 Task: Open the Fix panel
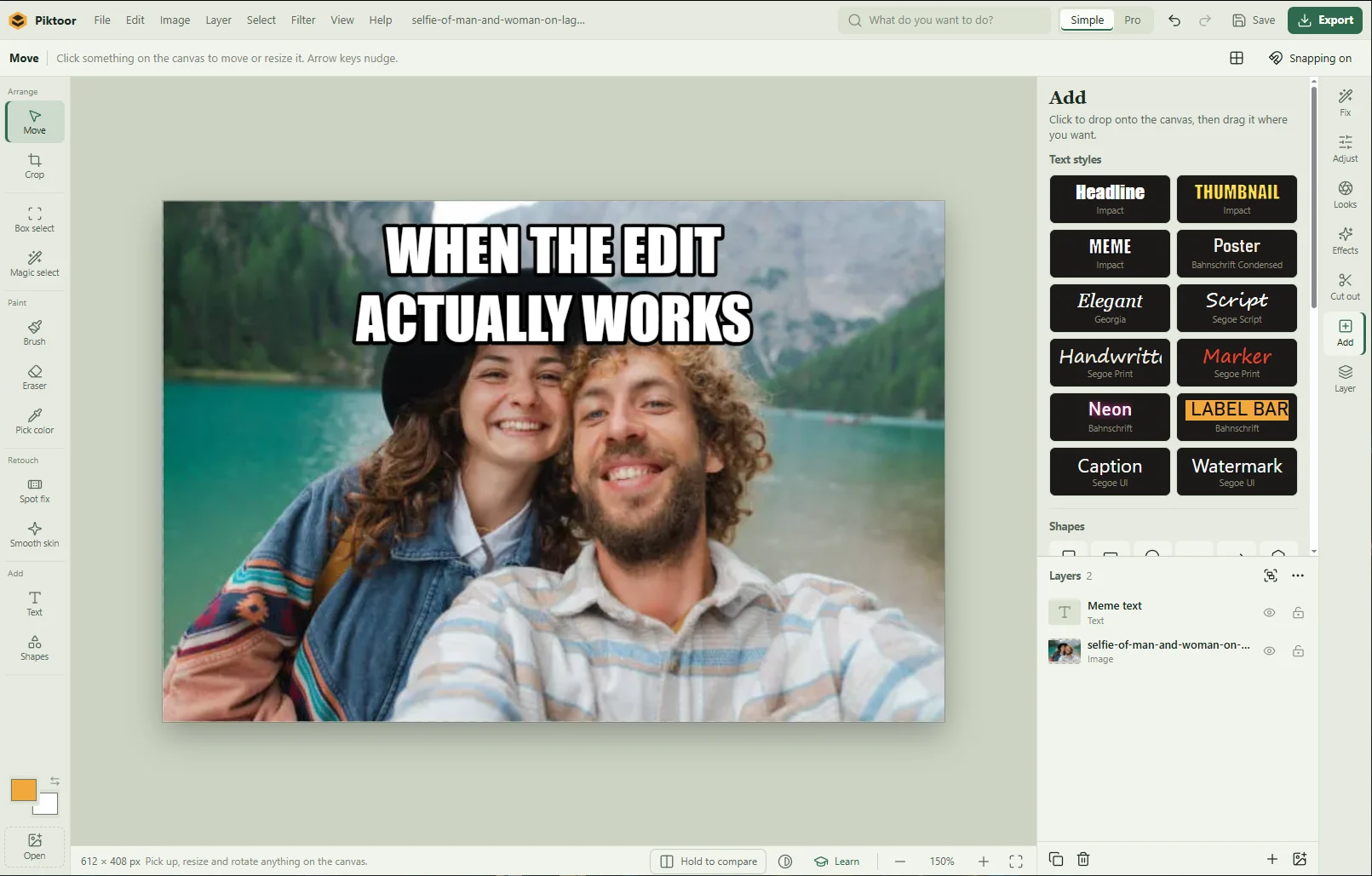[x=1345, y=102]
